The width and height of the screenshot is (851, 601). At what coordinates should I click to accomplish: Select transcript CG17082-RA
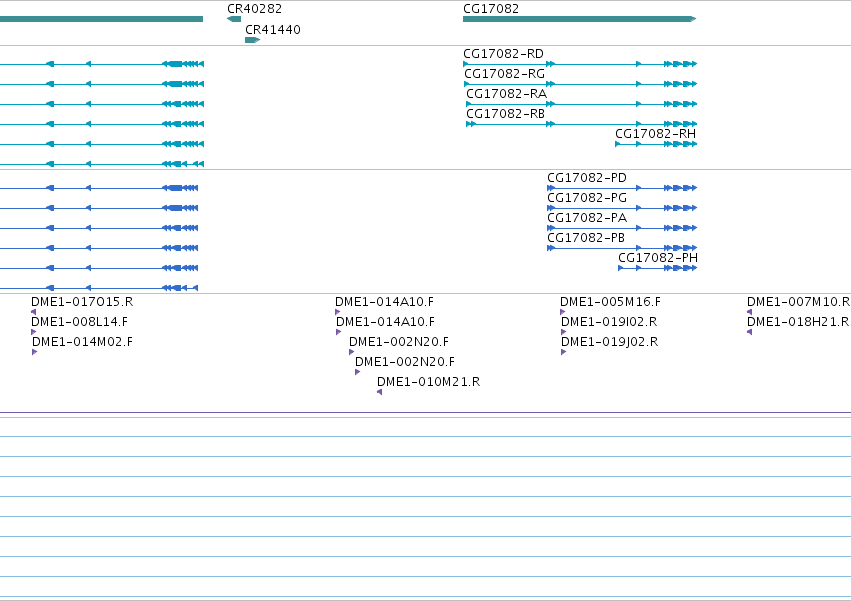point(581,104)
